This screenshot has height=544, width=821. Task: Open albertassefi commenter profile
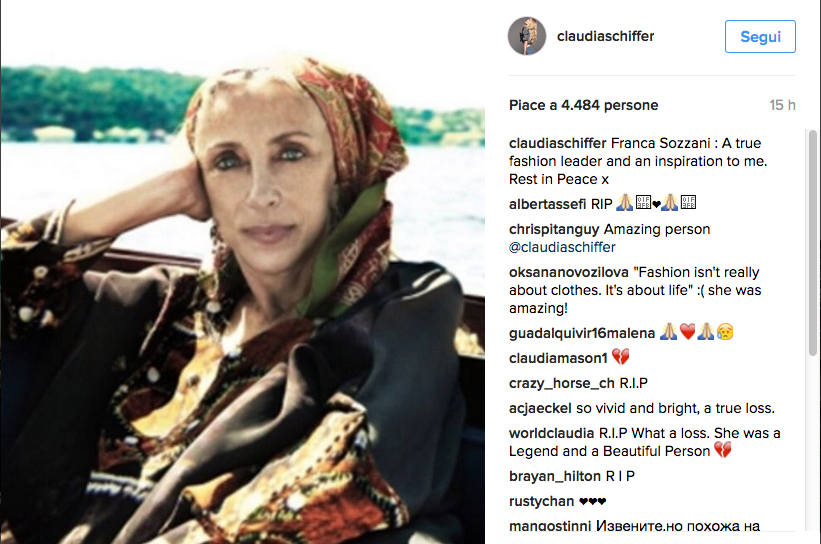coord(547,204)
